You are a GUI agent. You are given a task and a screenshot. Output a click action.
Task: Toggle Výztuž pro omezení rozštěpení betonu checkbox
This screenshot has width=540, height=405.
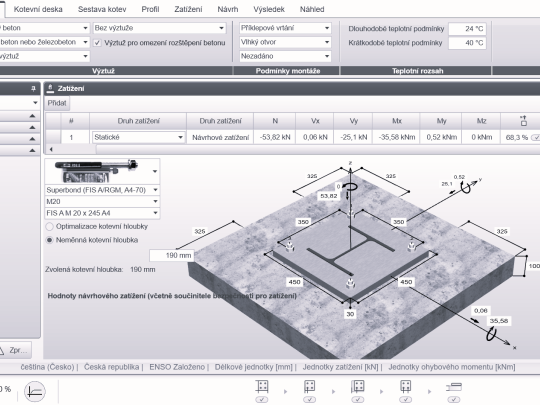[98, 43]
